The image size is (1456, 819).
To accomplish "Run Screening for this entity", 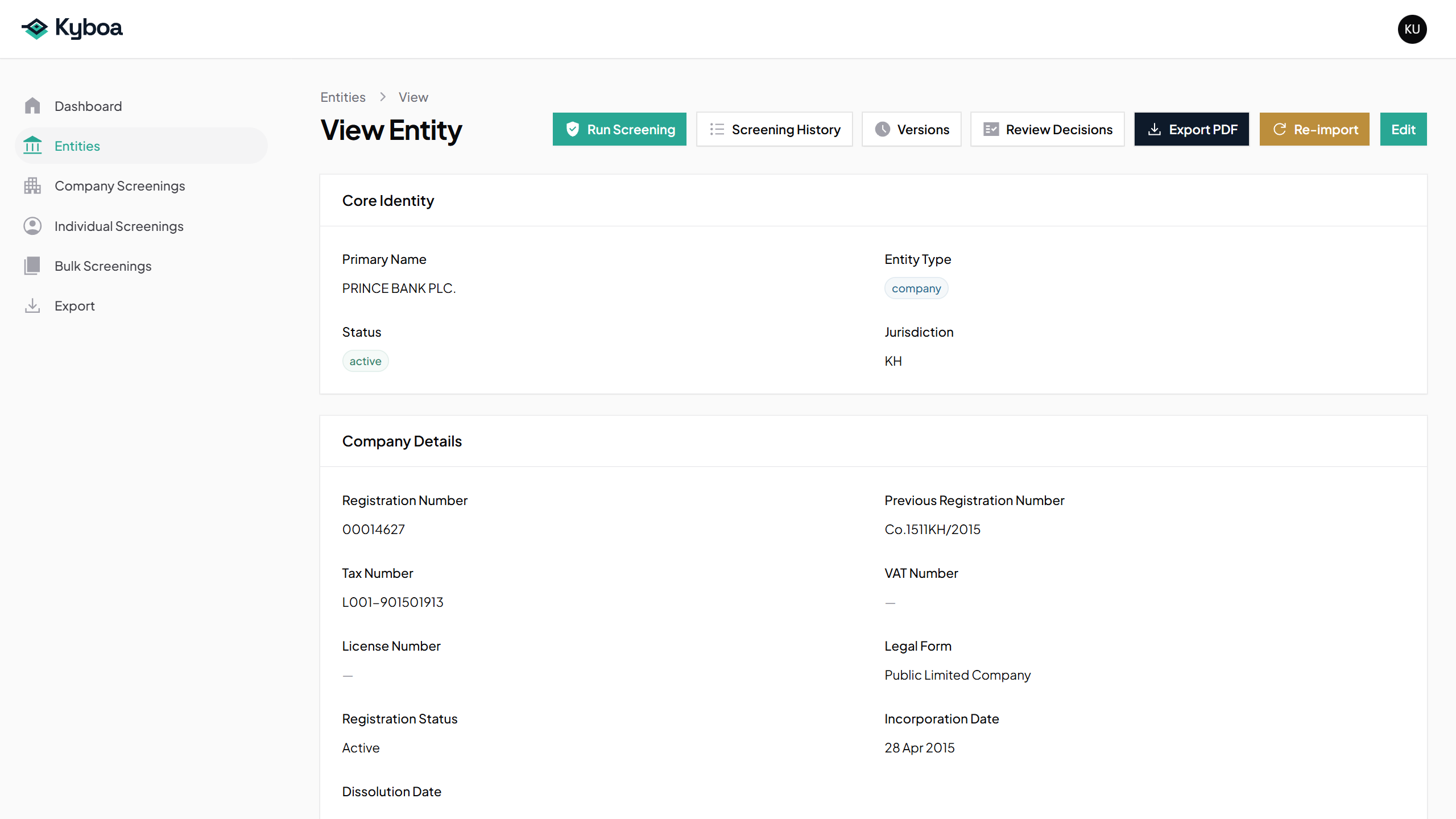I will tap(619, 129).
